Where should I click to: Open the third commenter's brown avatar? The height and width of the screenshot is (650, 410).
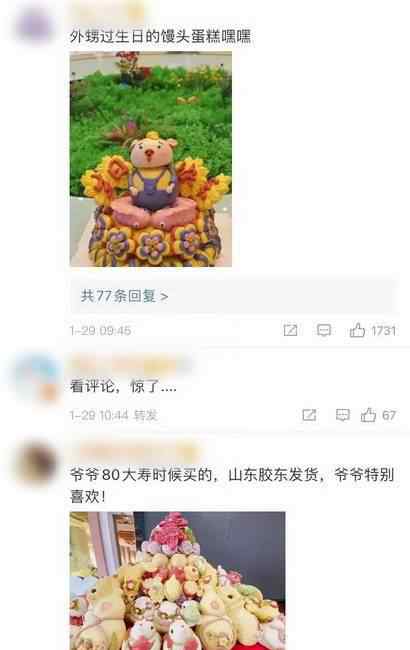(36, 463)
